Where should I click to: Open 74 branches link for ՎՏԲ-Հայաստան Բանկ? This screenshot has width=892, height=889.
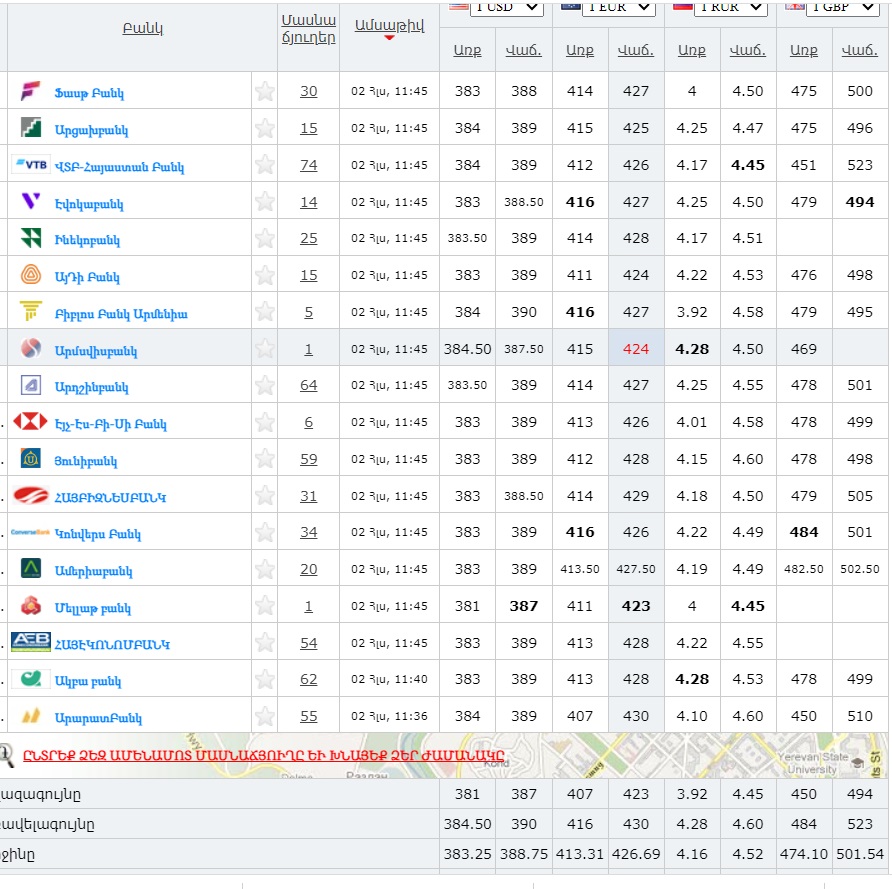click(x=308, y=165)
